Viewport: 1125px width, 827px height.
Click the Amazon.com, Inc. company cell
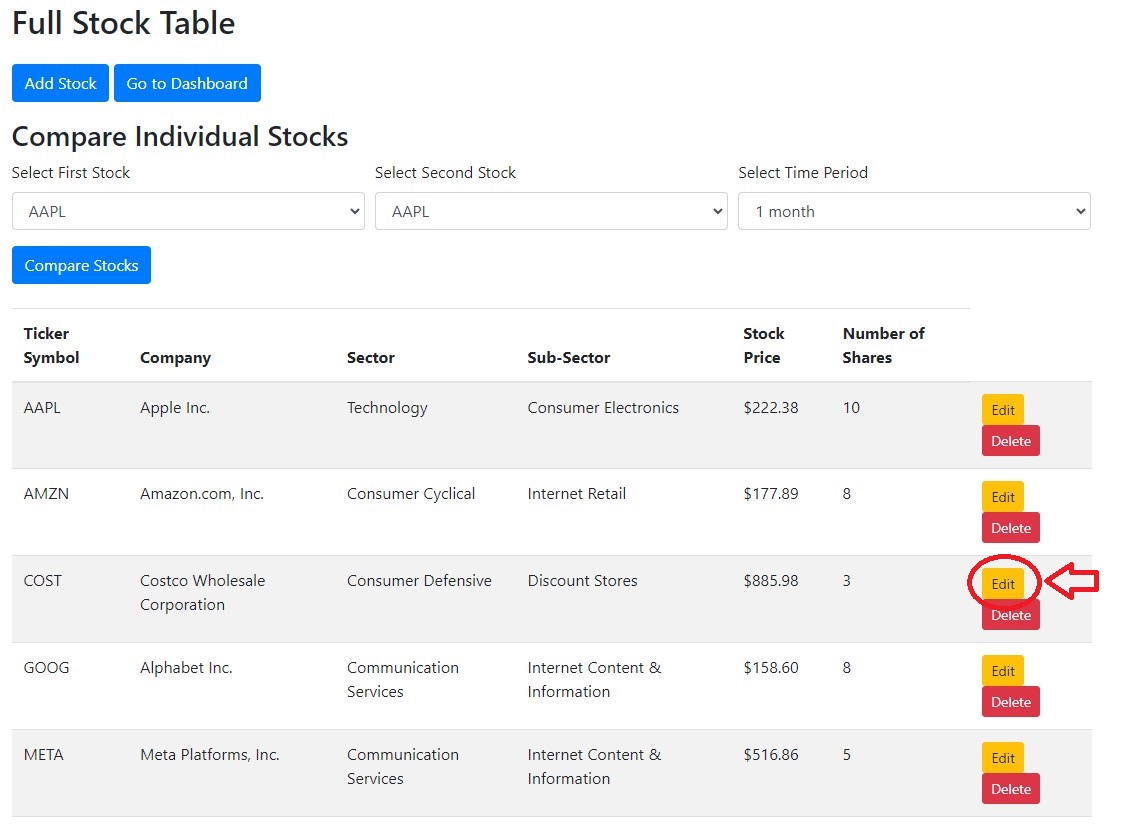(202, 493)
